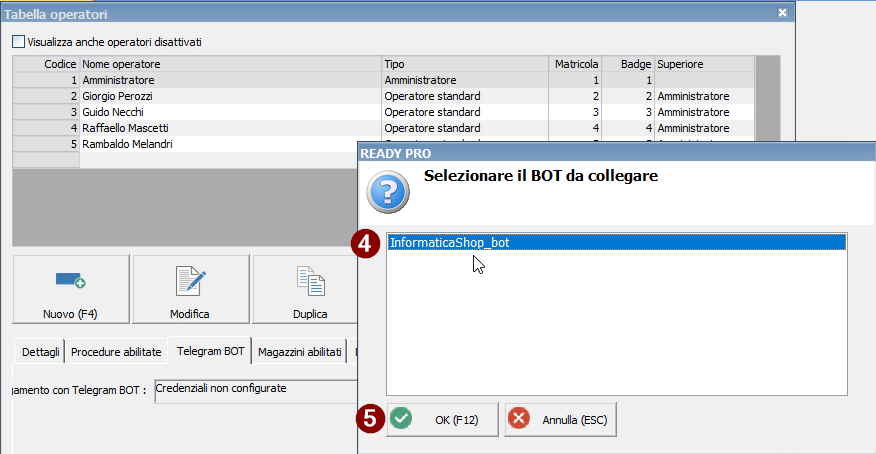The height and width of the screenshot is (454, 876).
Task: Click the Duplica documents icon
Action: [x=310, y=281]
